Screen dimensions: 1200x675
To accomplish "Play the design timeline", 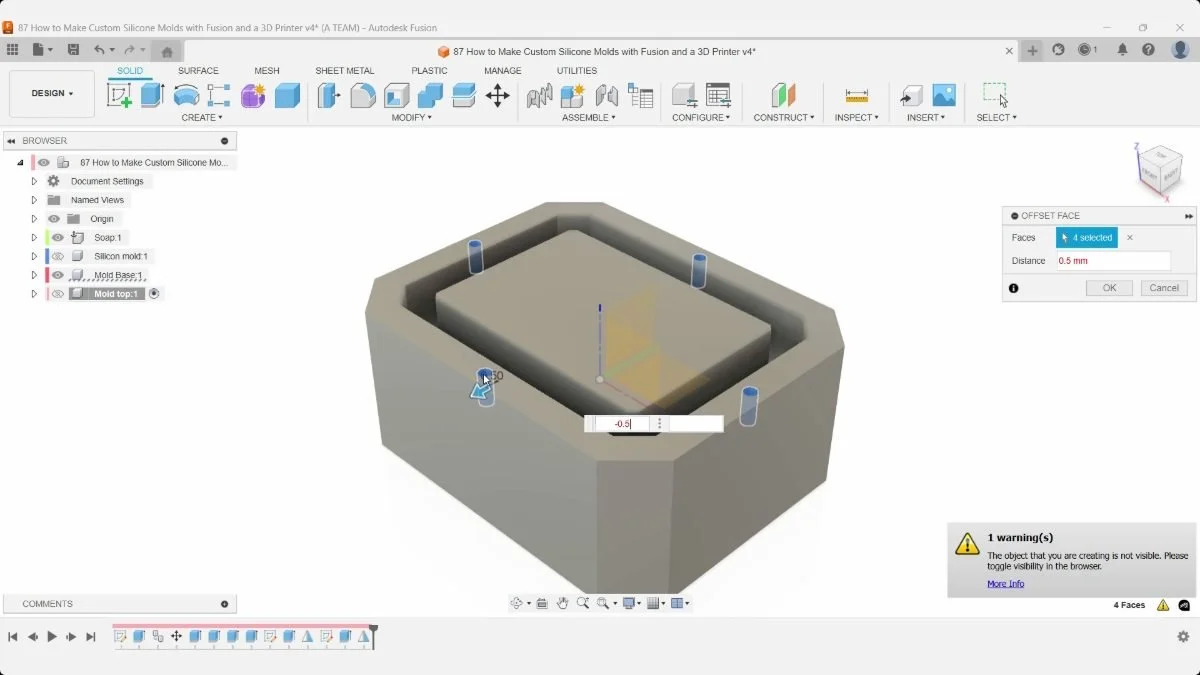I will click(52, 637).
